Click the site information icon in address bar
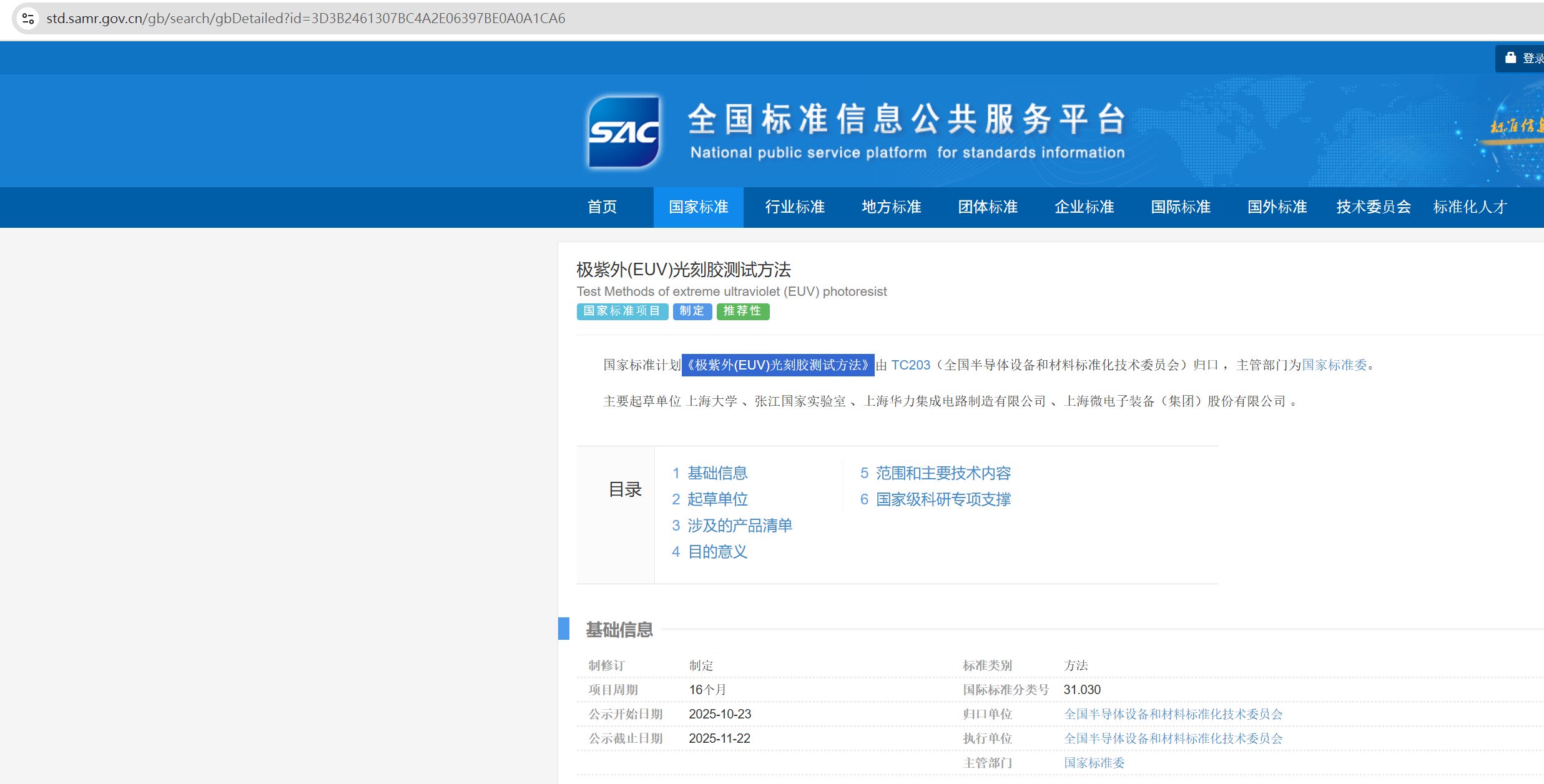Screen dimensions: 1544x784 (28, 19)
